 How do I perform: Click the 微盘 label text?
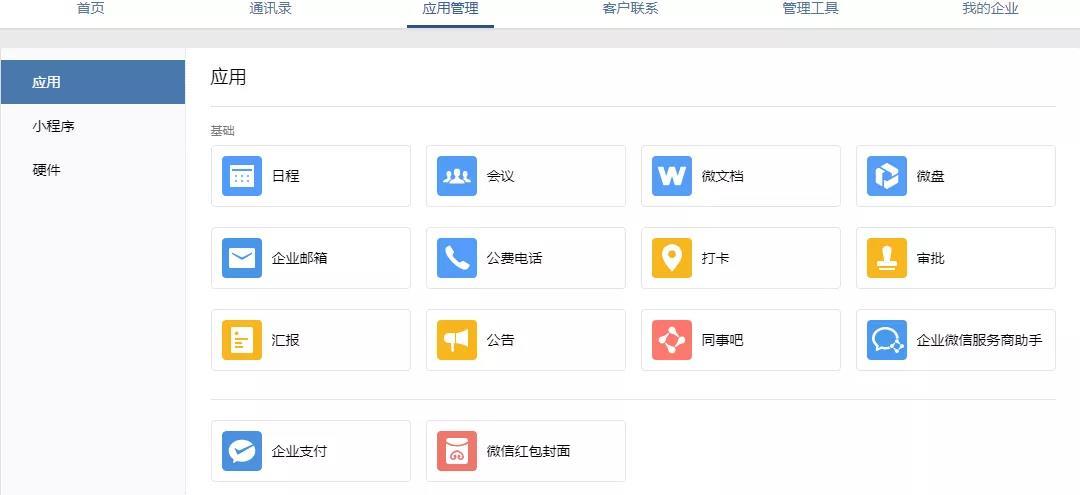click(930, 176)
